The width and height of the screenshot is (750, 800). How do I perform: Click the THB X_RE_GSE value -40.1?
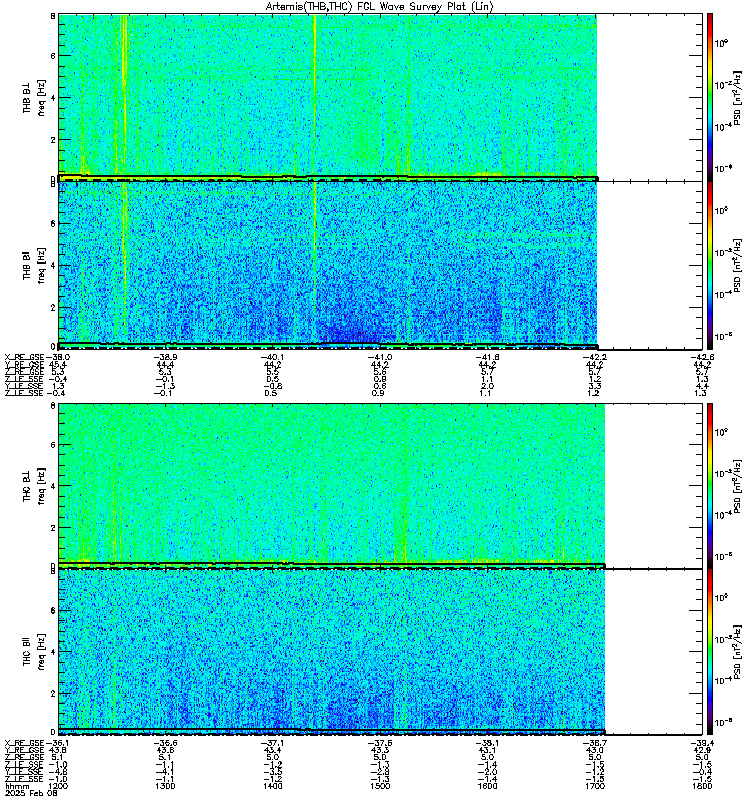point(272,357)
